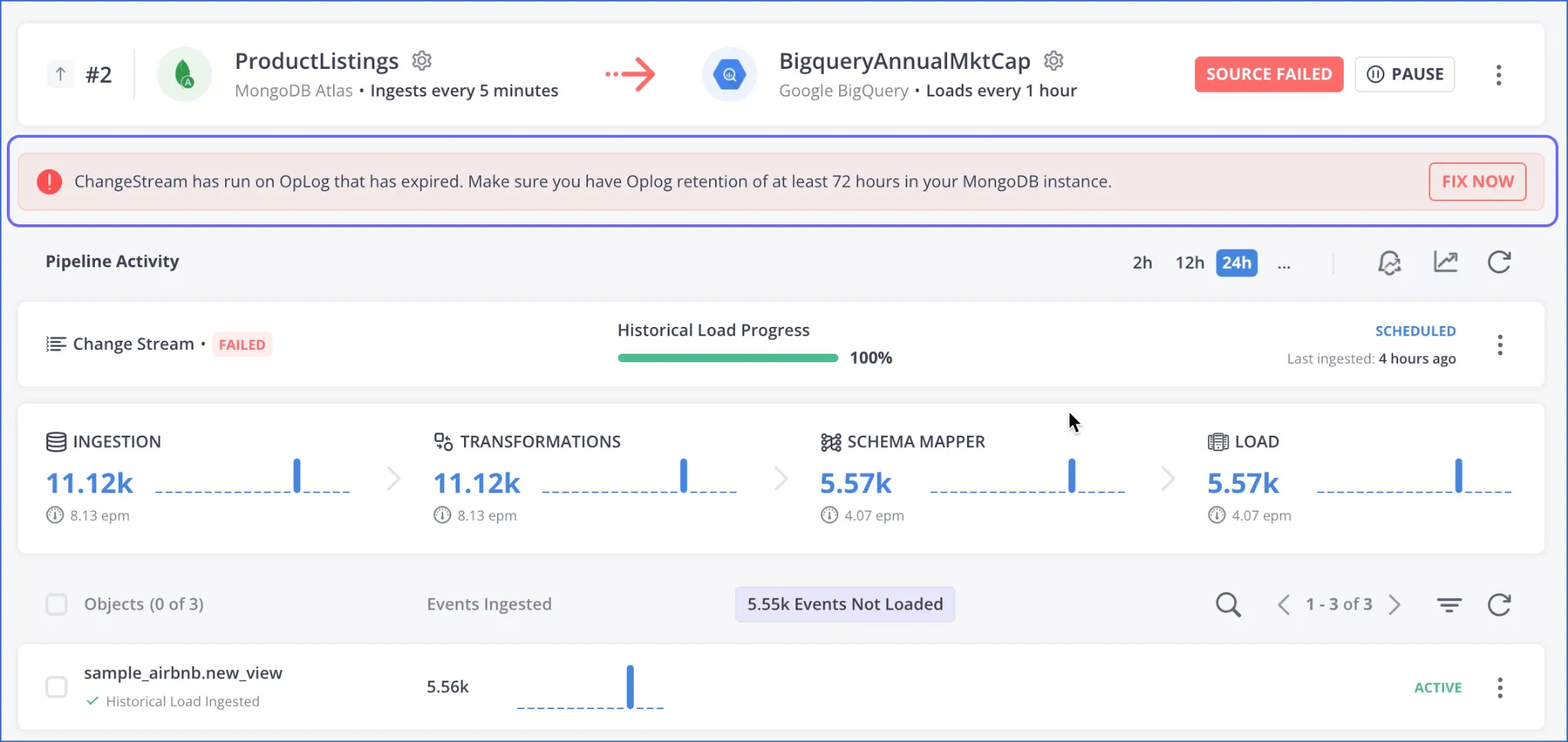Screen dimensions: 1568x742
Task: Click the Historical Load Progress bar
Action: [x=728, y=358]
